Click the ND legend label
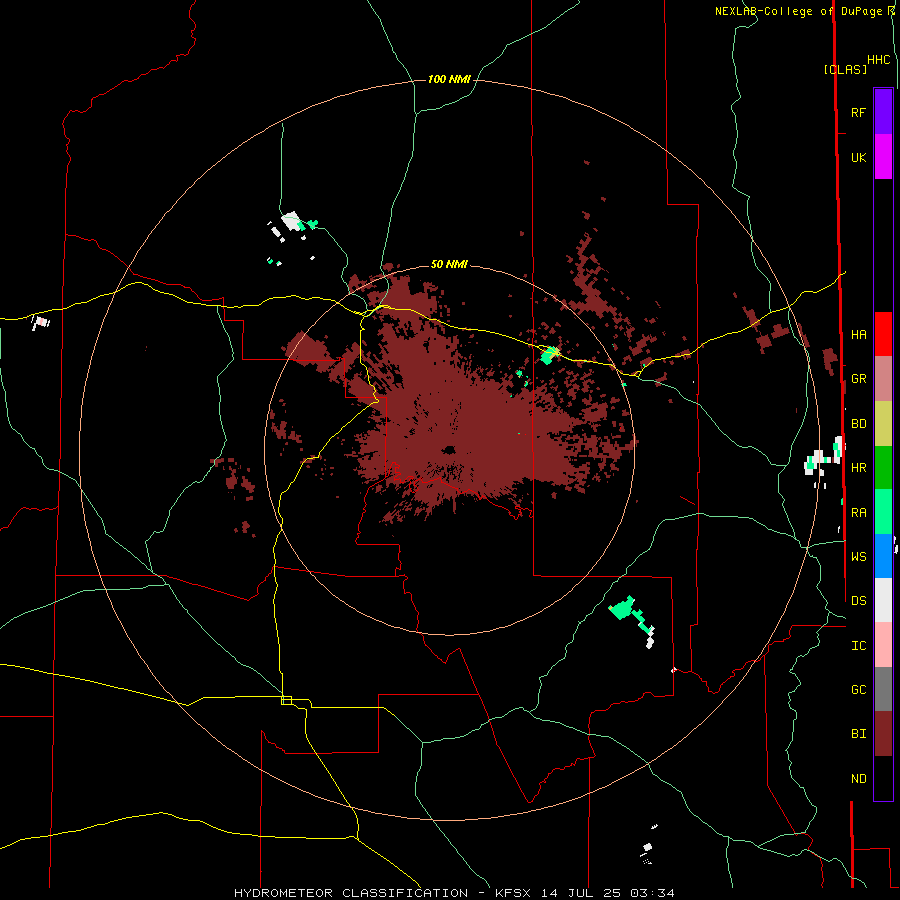900x900 pixels. tap(858, 779)
